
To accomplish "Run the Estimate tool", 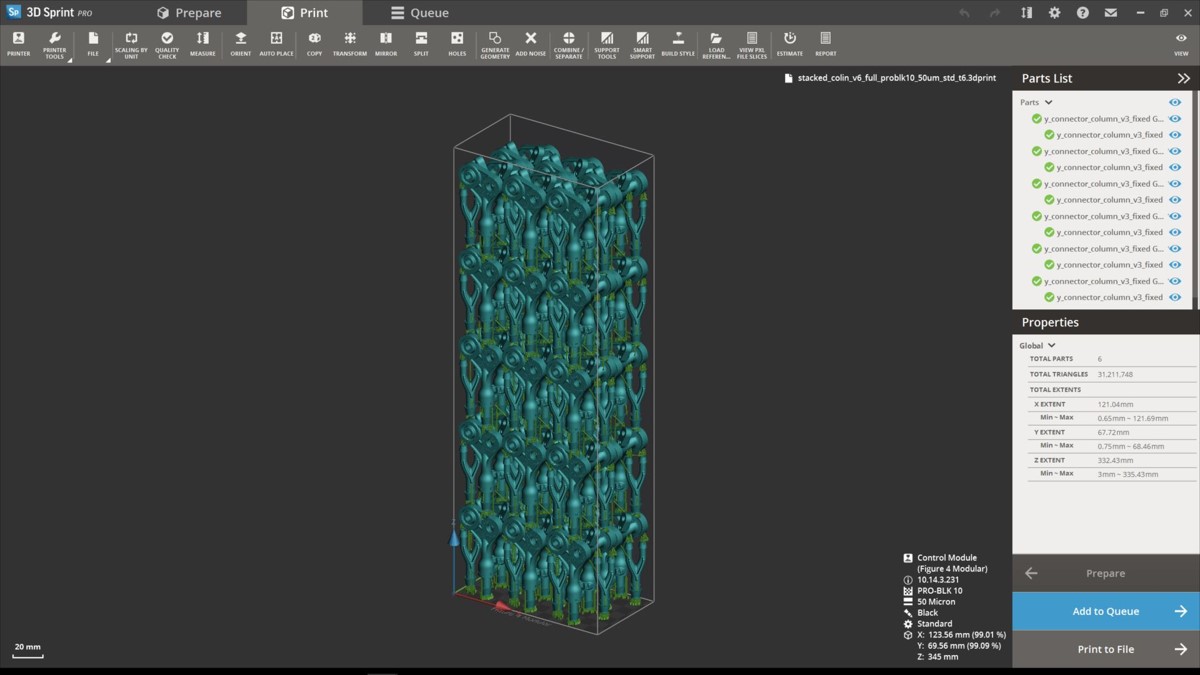I will [790, 44].
